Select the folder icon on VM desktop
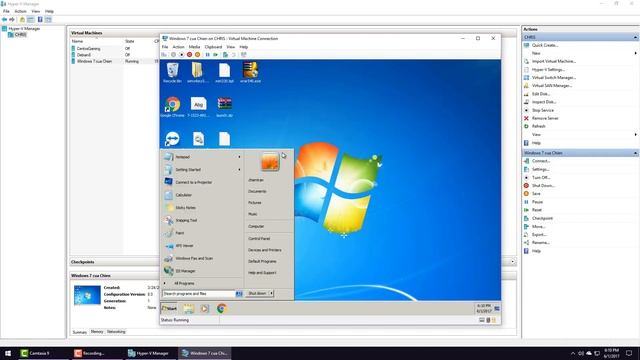The width and height of the screenshot is (640, 360). tap(198, 73)
